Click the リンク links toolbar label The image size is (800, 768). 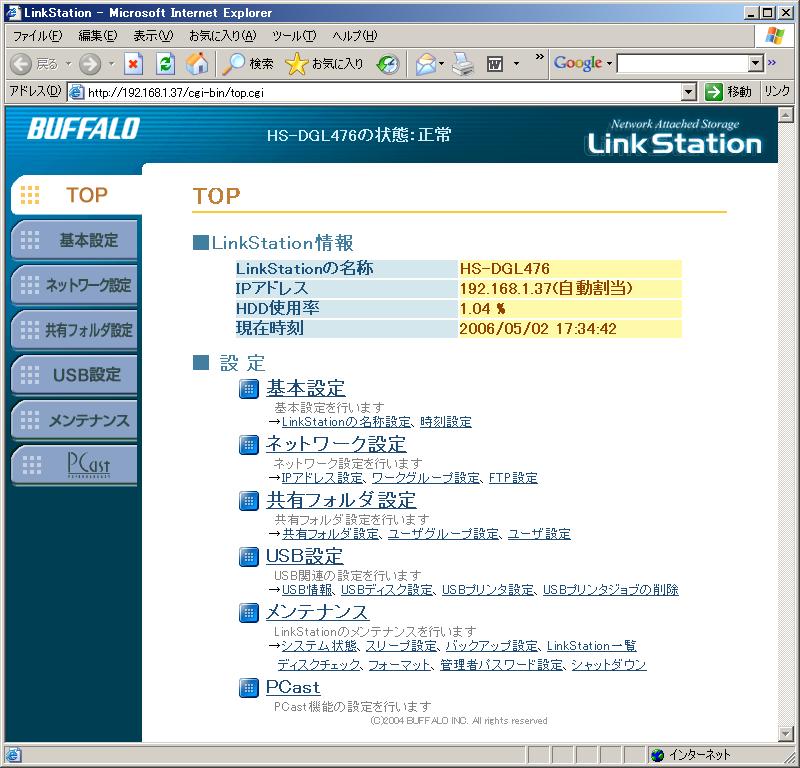point(777,92)
